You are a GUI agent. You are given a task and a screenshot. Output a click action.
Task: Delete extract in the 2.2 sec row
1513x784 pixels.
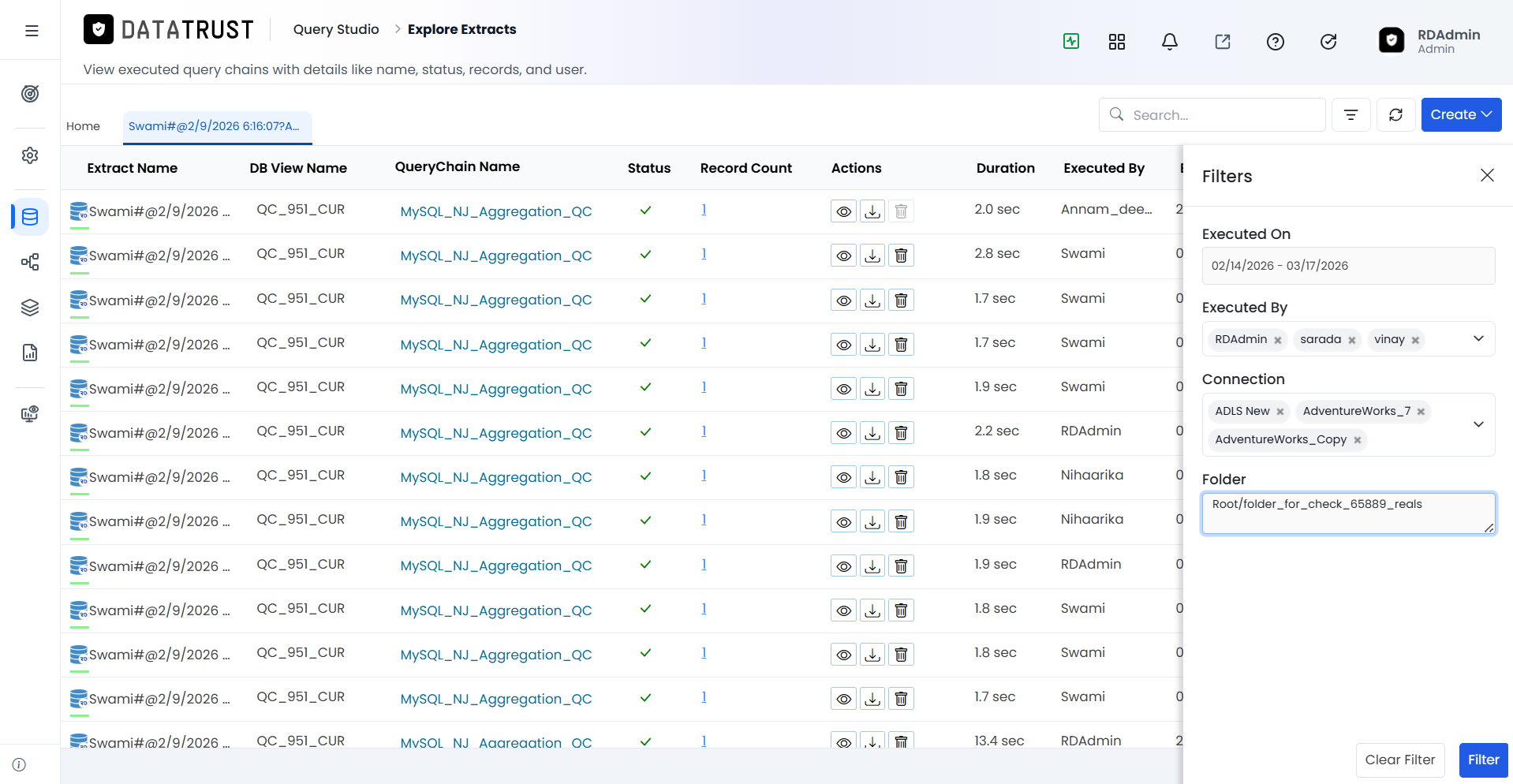(x=901, y=433)
